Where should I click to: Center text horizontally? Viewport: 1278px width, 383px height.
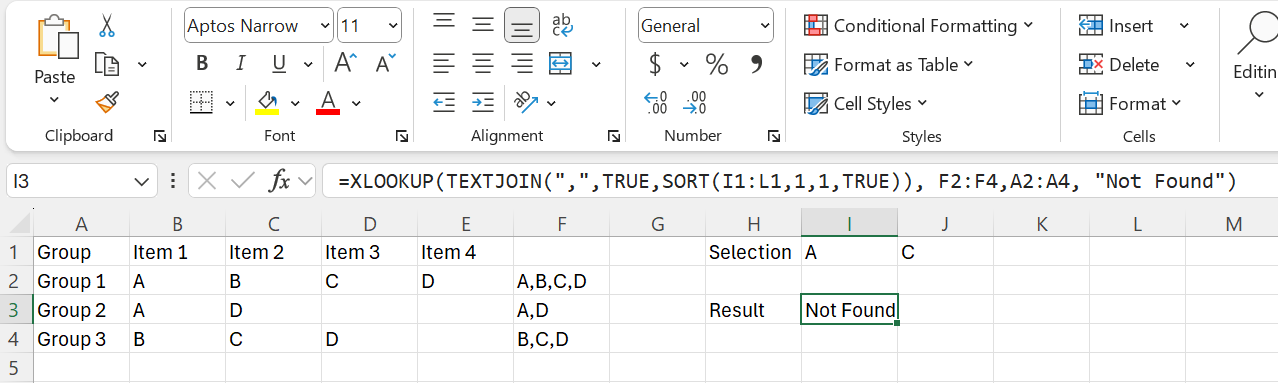click(x=483, y=64)
